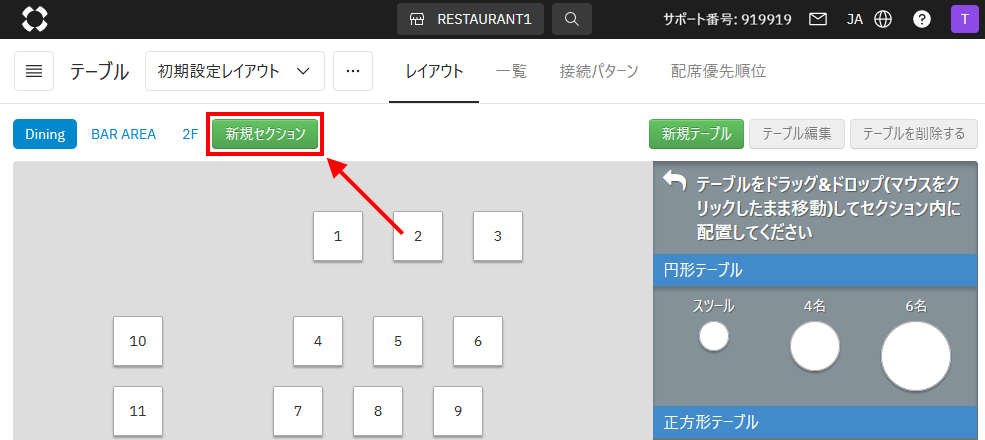
Task: Open the search magnifier in header
Action: 571,19
